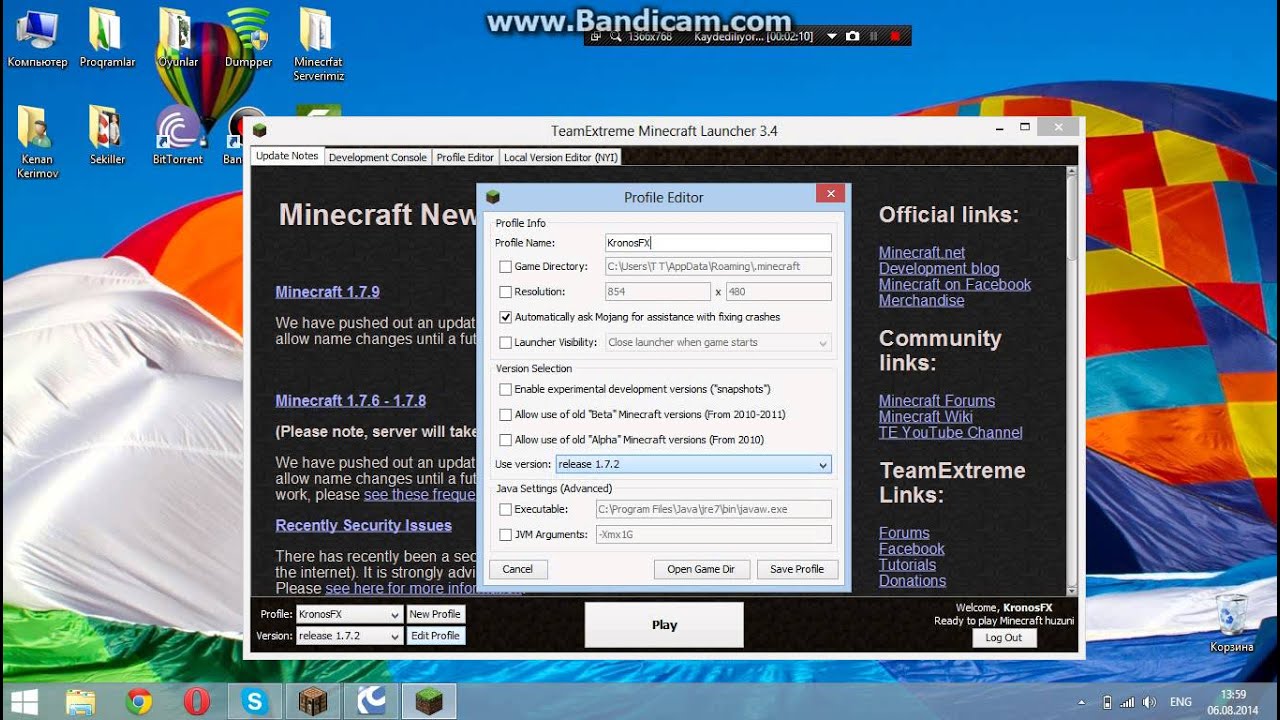Open the taskbar clock showing 13:59
Viewport: 1280px width, 720px height.
(1233, 701)
